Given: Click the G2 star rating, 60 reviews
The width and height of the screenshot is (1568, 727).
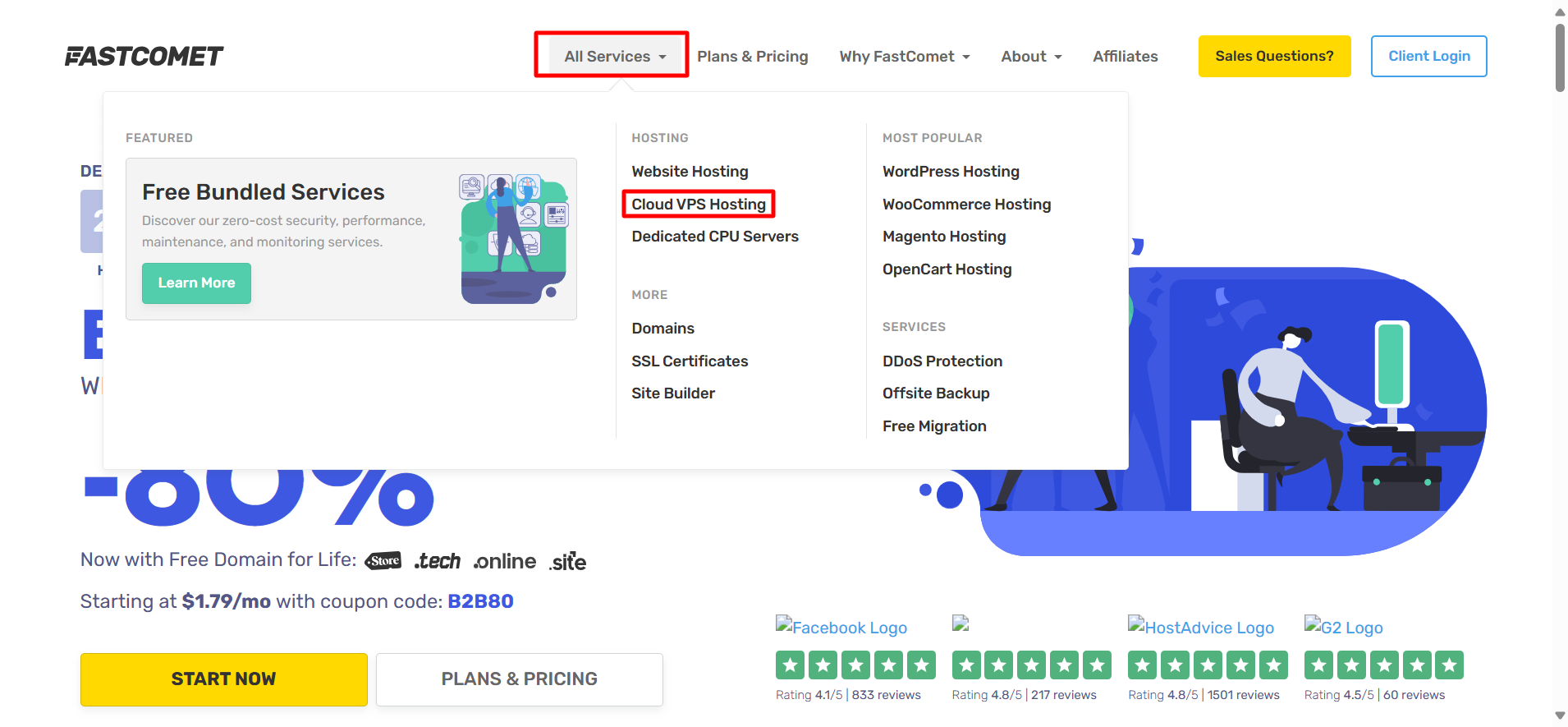Looking at the screenshot, I should coord(1384,665).
